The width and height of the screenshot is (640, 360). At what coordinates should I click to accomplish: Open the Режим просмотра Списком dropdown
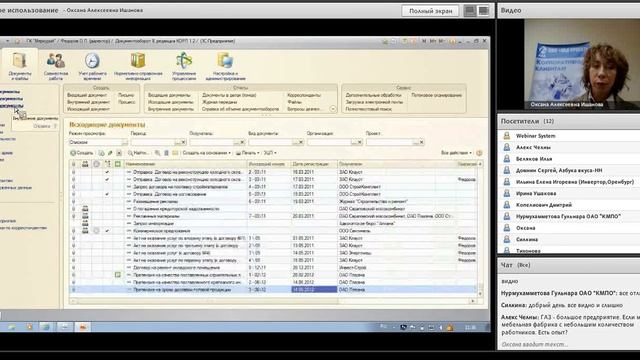coord(124,142)
